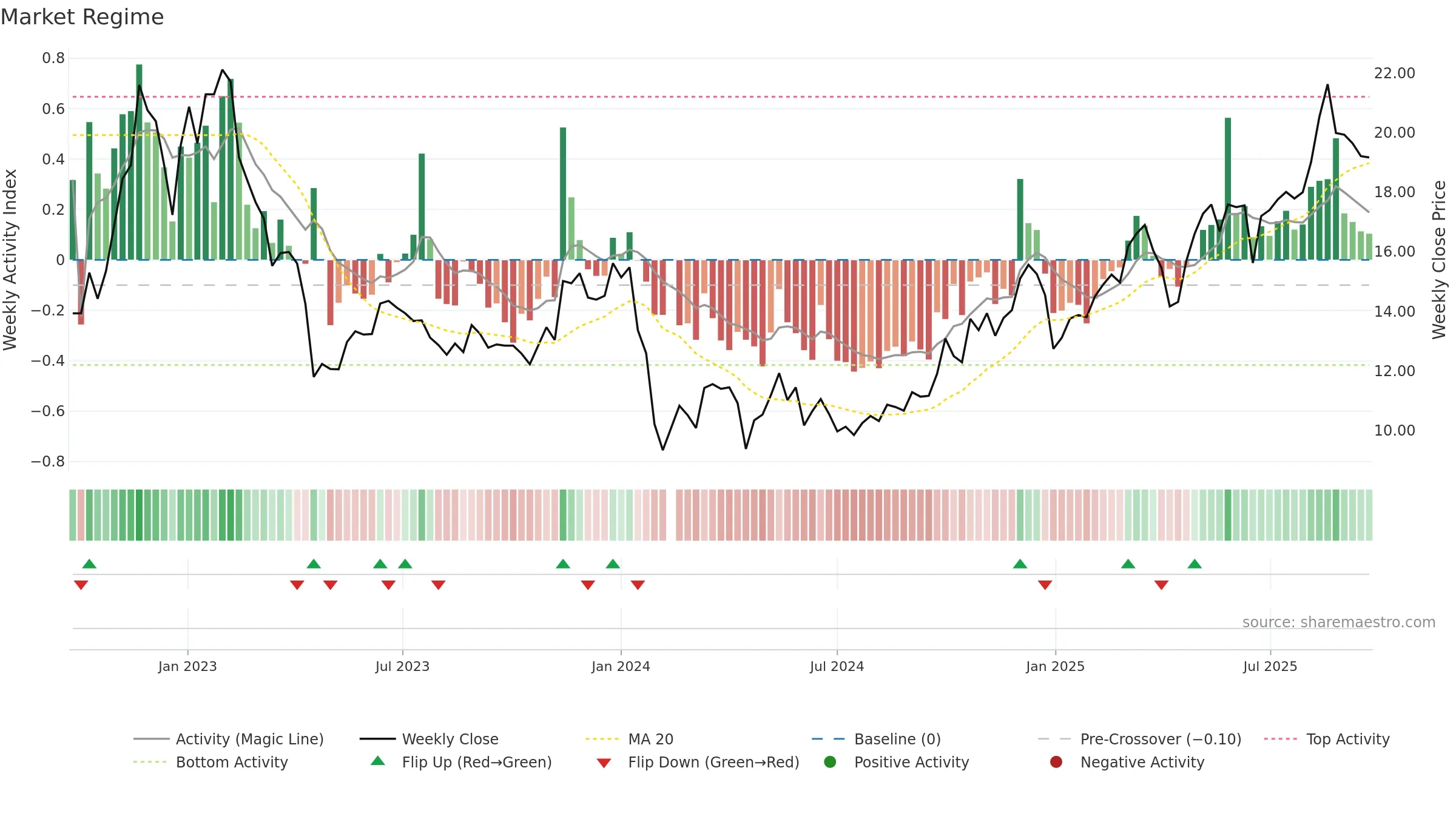Viewport: 1456px width, 819px height.
Task: Click the Weekly Activity Index axis title
Action: 10,260
